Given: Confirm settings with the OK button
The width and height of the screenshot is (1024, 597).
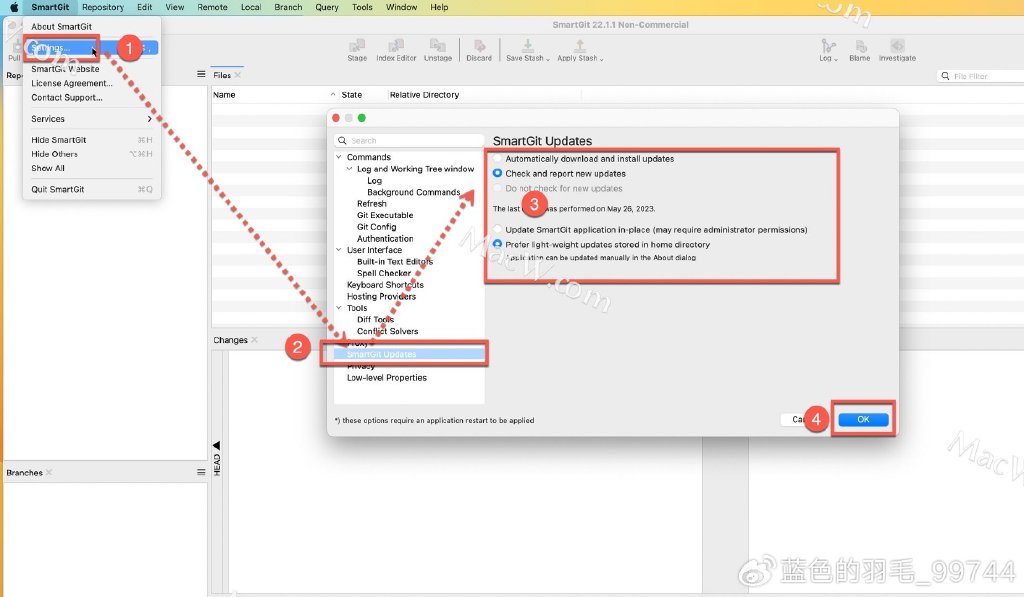Looking at the screenshot, I should (863, 419).
